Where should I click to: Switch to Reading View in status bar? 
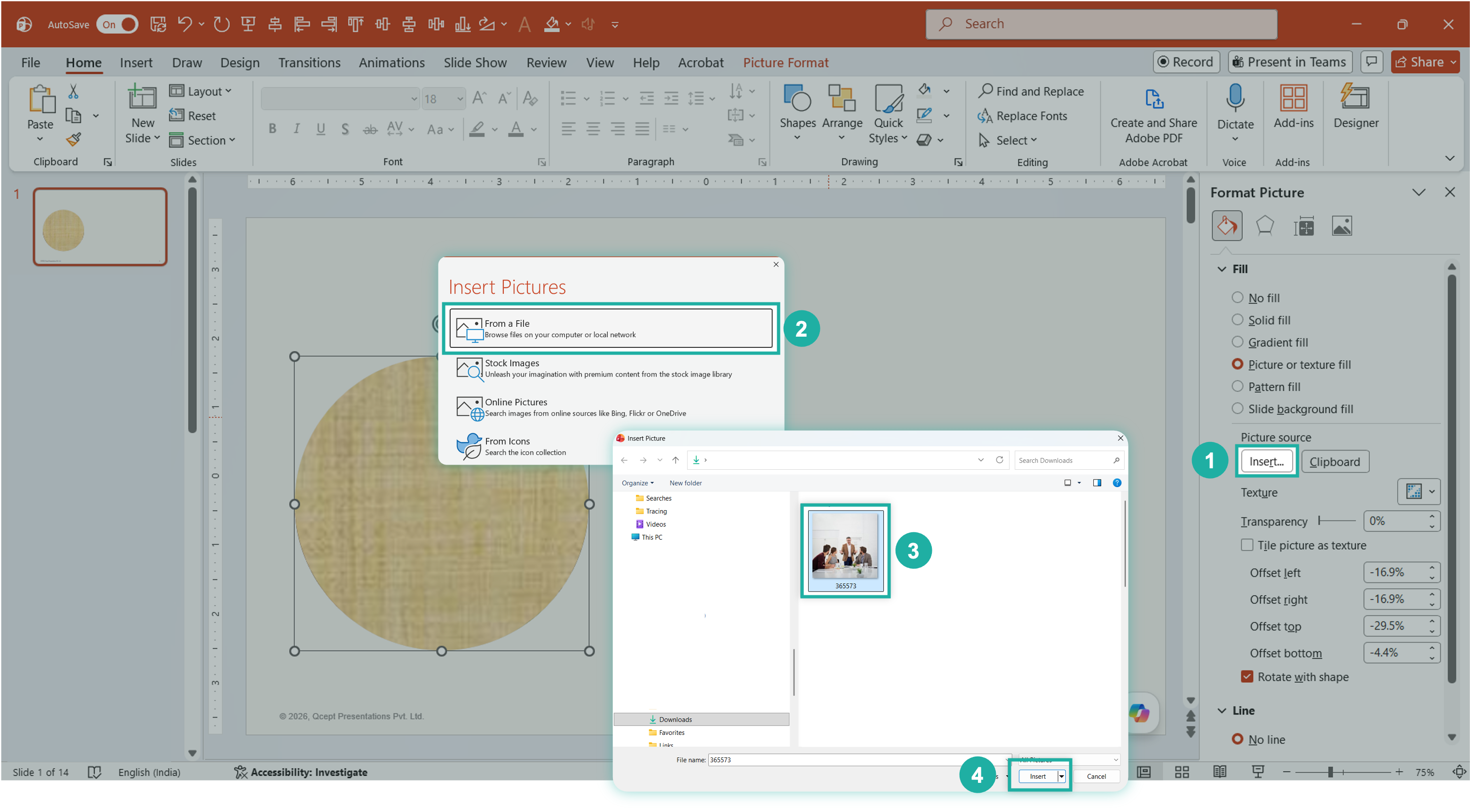coord(1219,772)
